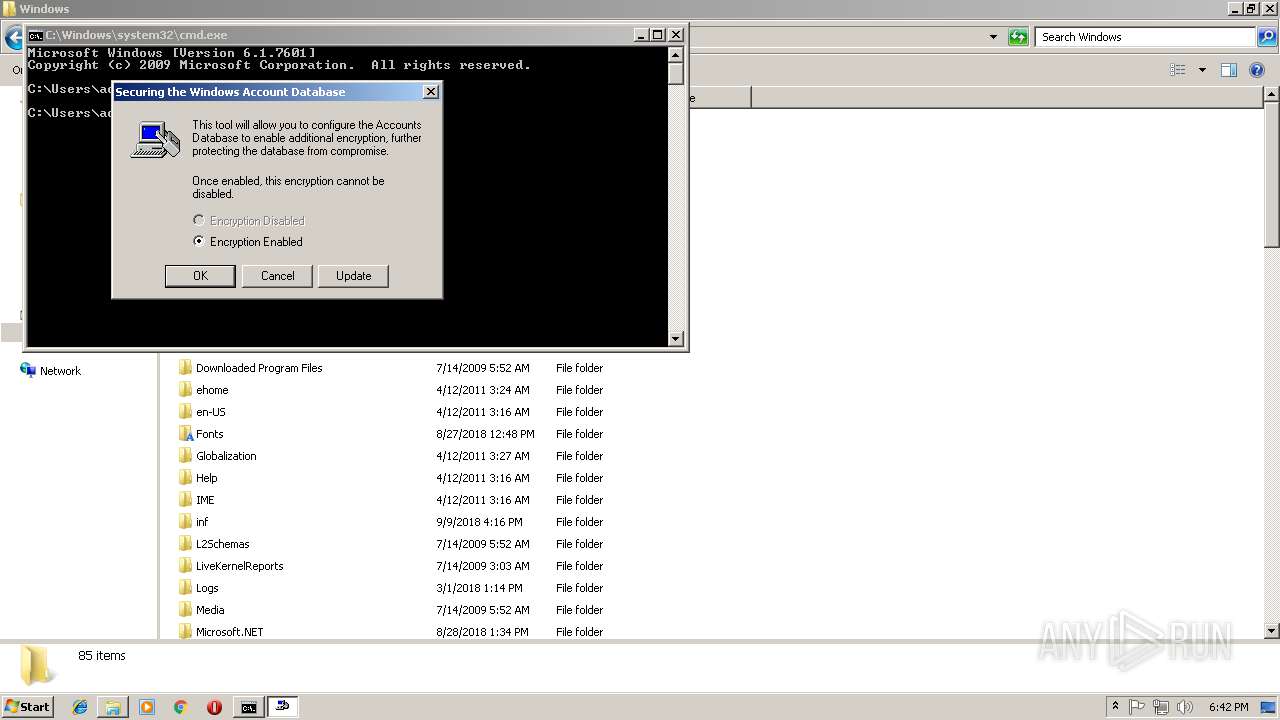This screenshot has width=1280, height=720.
Task: Click the Windows folder icon in Explorer title bar
Action: [9, 9]
